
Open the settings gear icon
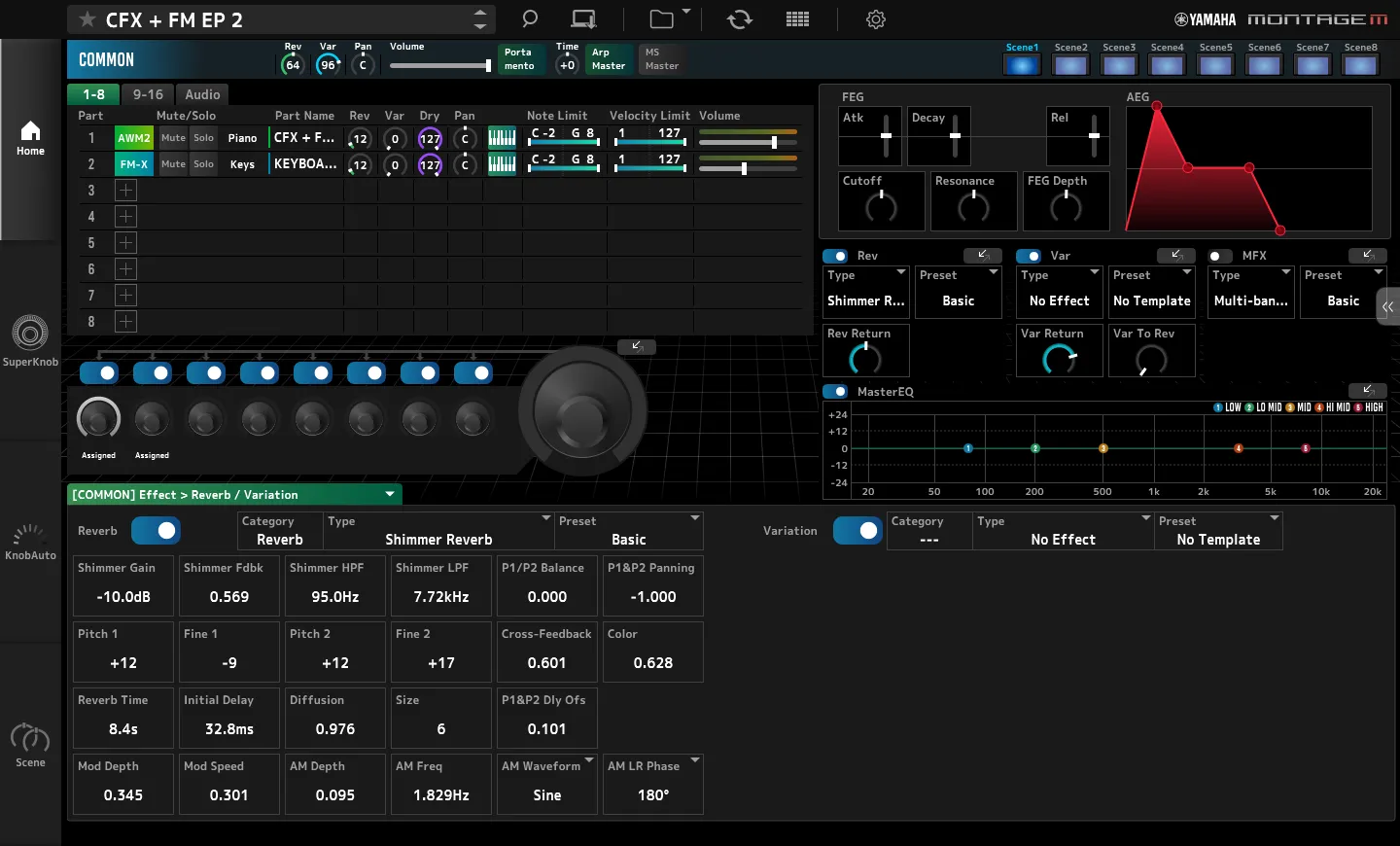[x=876, y=19]
